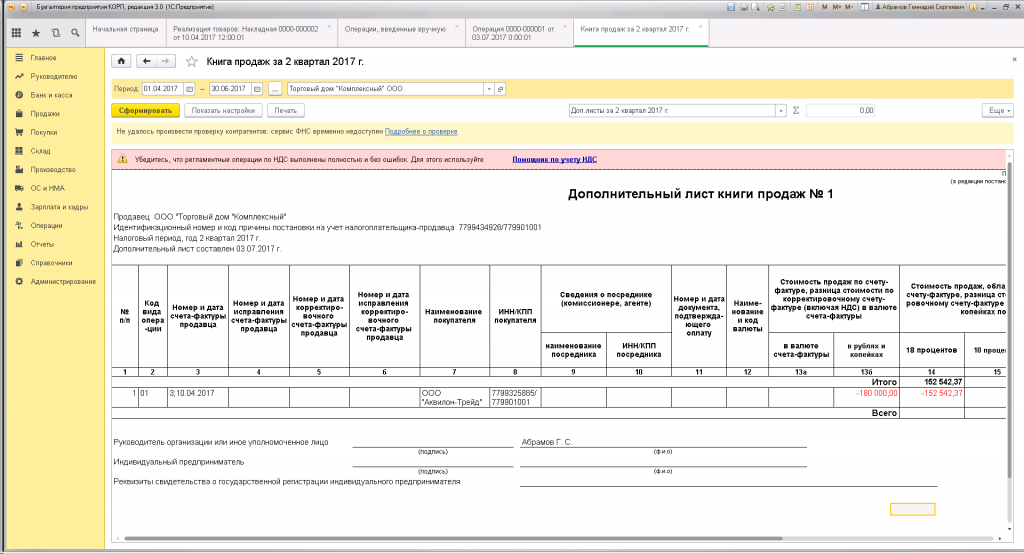Image resolution: width=1024 pixels, height=554 pixels.
Task: Open the Отчеты section in sidebar
Action: pos(42,244)
